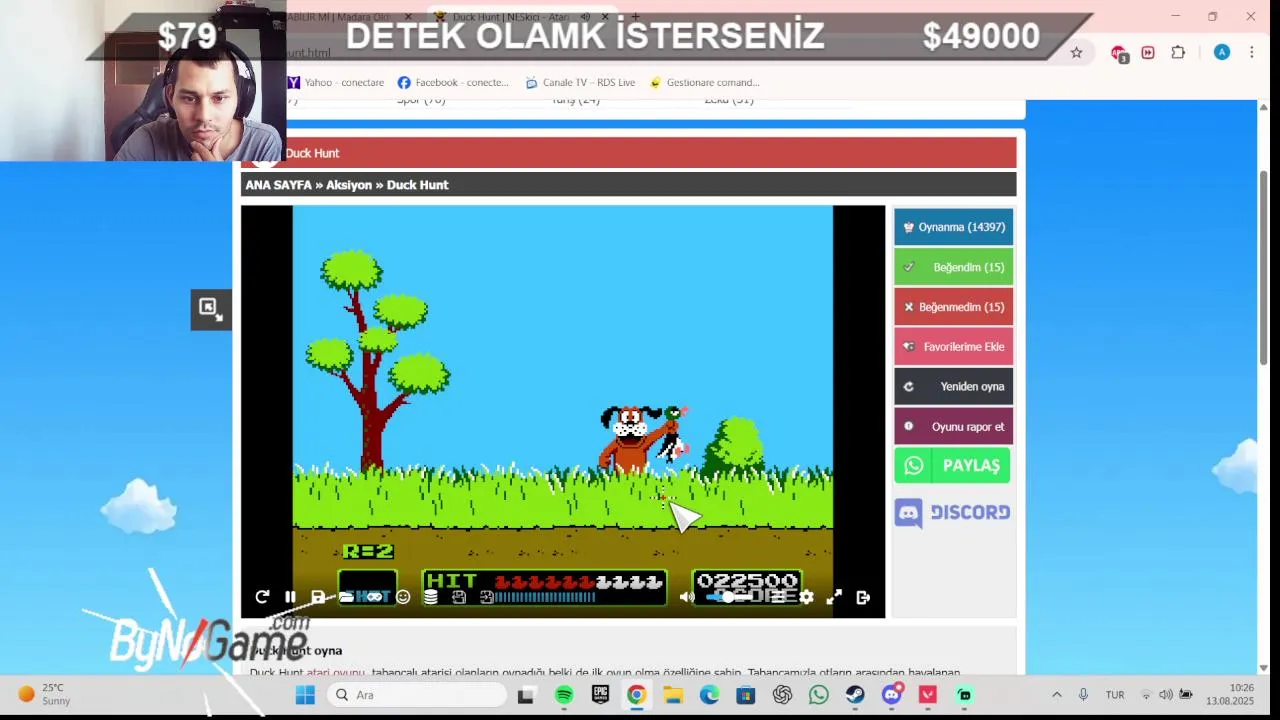The width and height of the screenshot is (1280, 720).
Task: Save game state with the floppy disk icon
Action: point(318,597)
